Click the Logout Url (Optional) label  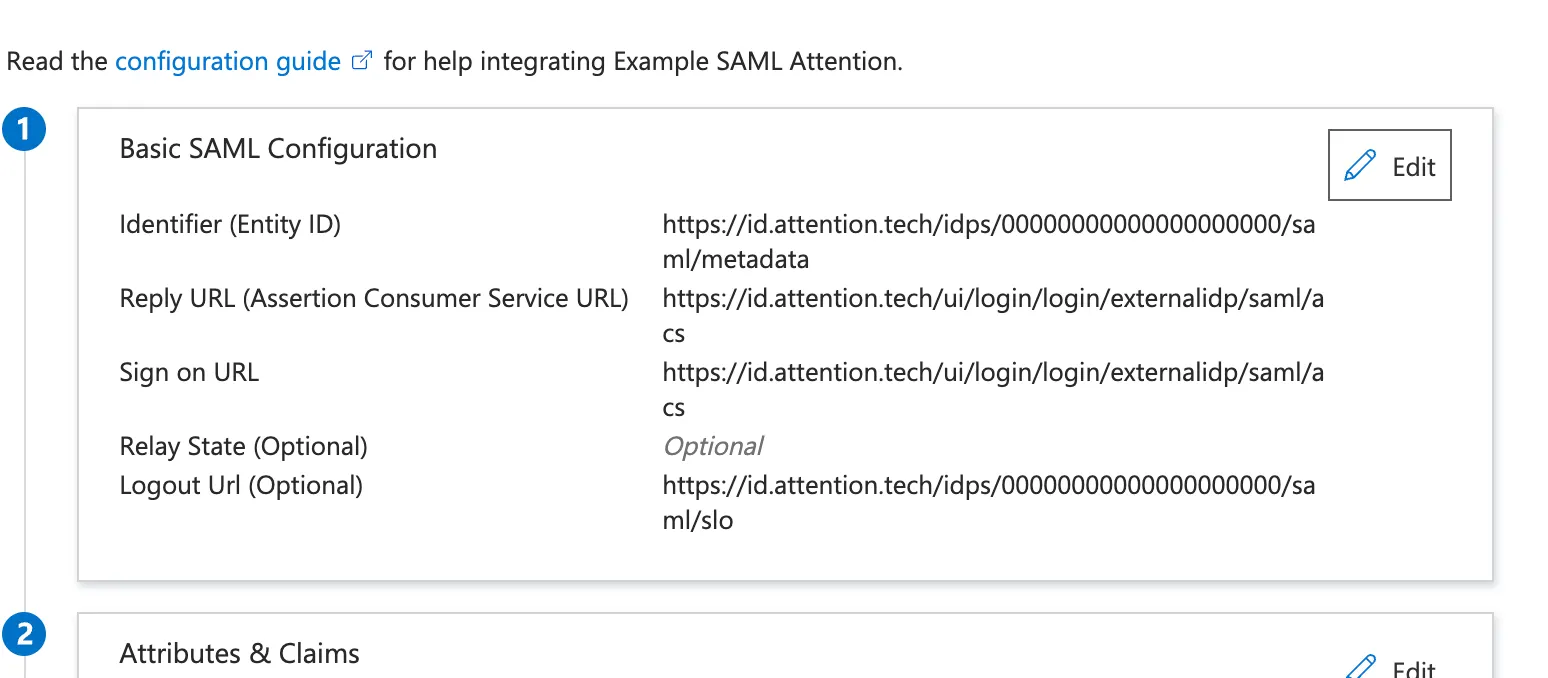[x=240, y=485]
